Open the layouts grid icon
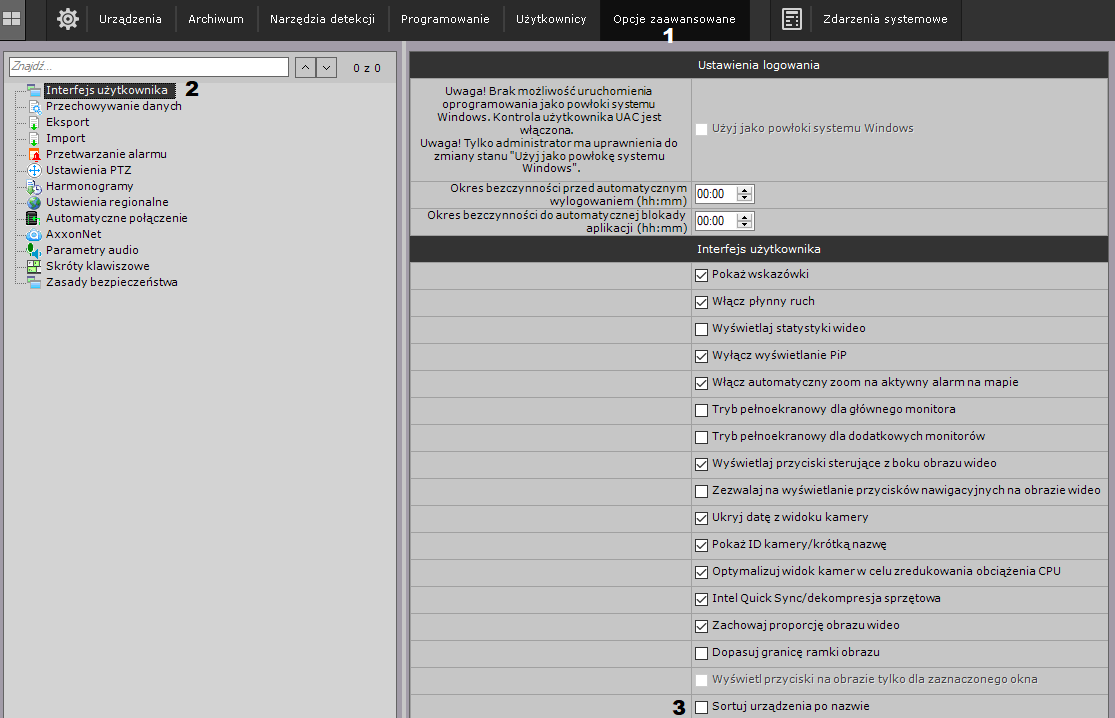The image size is (1115, 718). tap(13, 19)
